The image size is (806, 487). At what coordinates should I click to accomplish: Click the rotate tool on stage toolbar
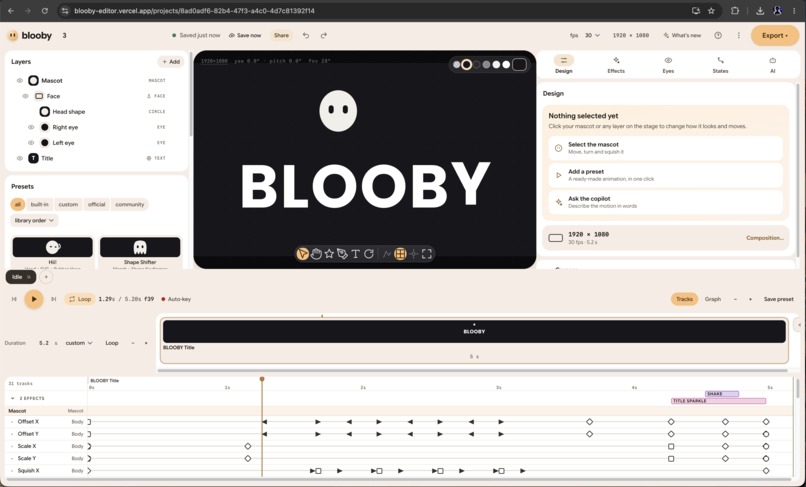coord(369,254)
